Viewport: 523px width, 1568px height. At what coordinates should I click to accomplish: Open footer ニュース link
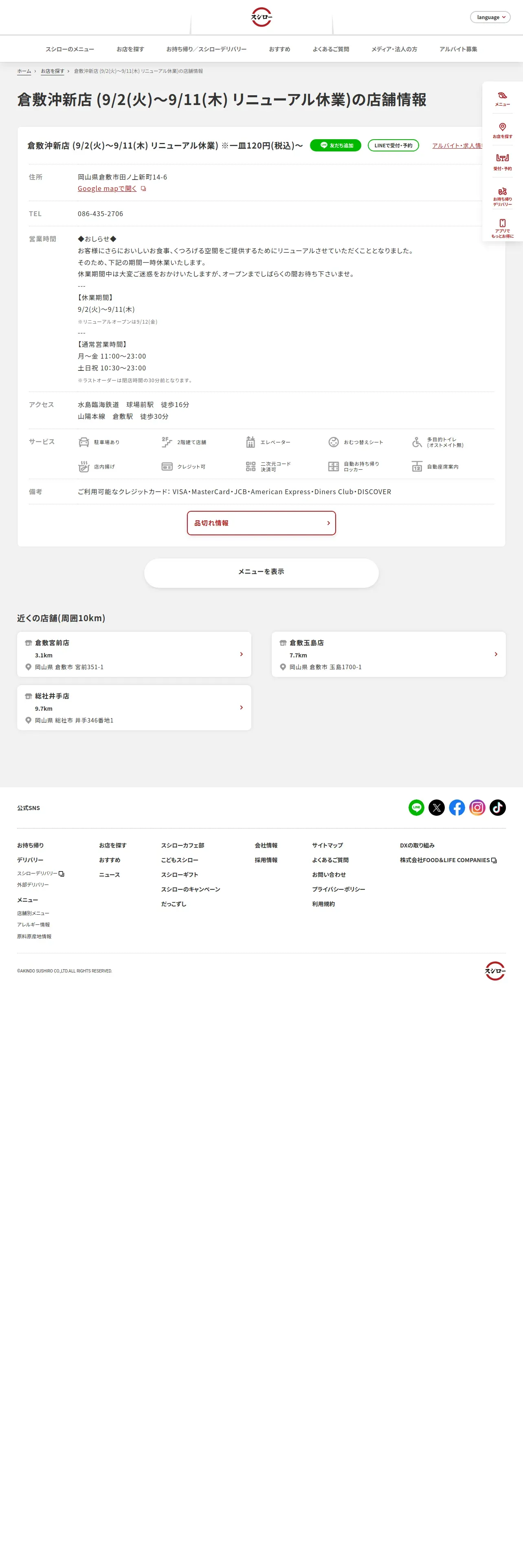coord(110,875)
